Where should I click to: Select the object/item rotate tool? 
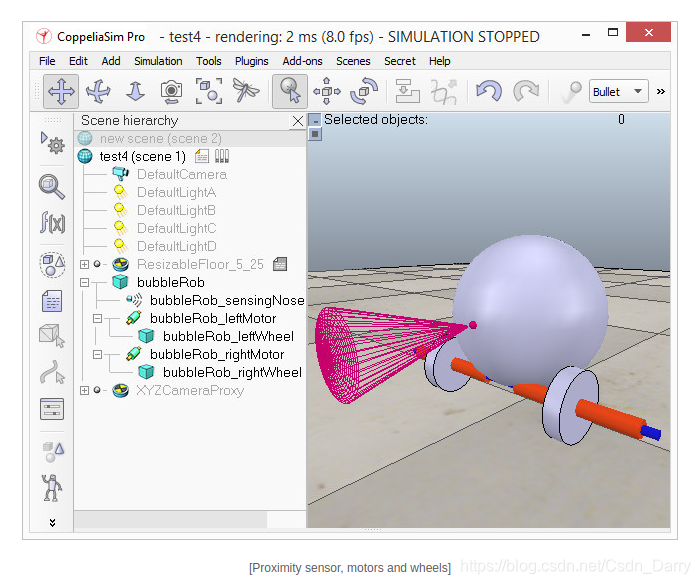pos(364,92)
